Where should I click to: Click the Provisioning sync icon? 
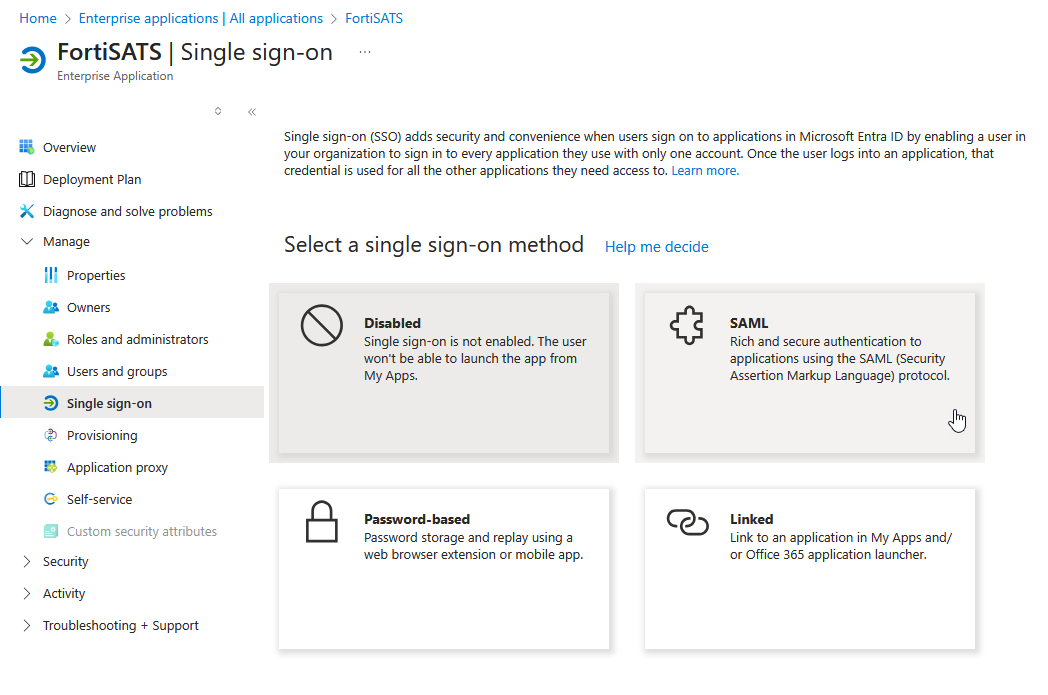pyautogui.click(x=51, y=435)
